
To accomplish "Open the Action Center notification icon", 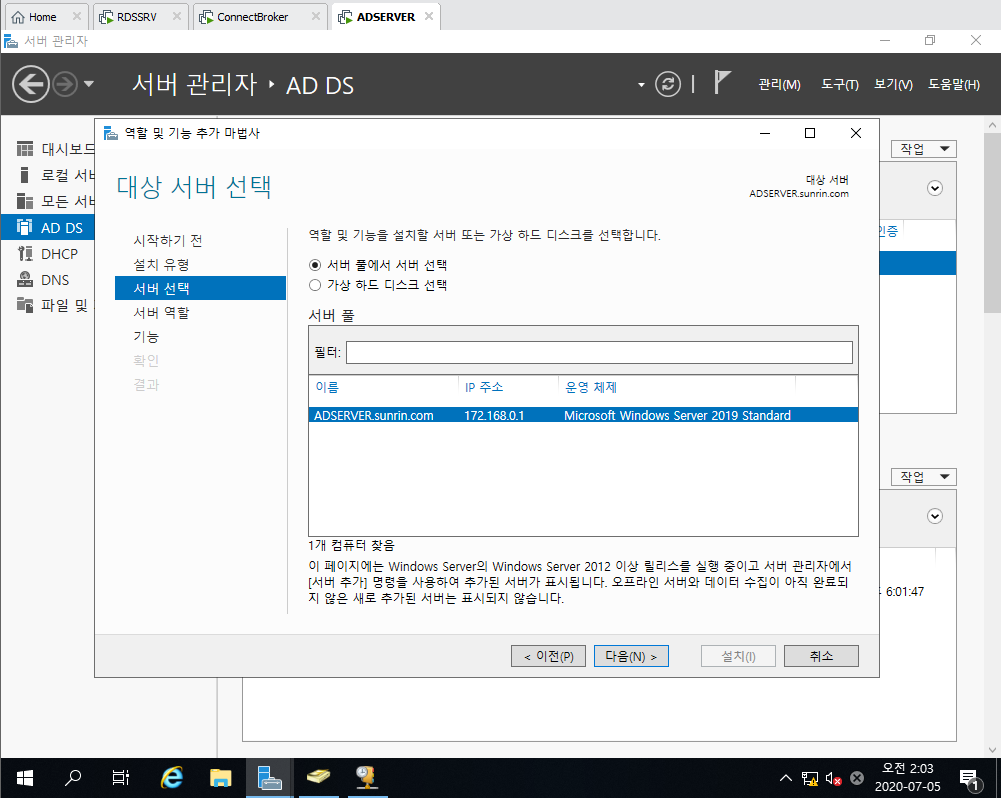I will tap(970, 778).
